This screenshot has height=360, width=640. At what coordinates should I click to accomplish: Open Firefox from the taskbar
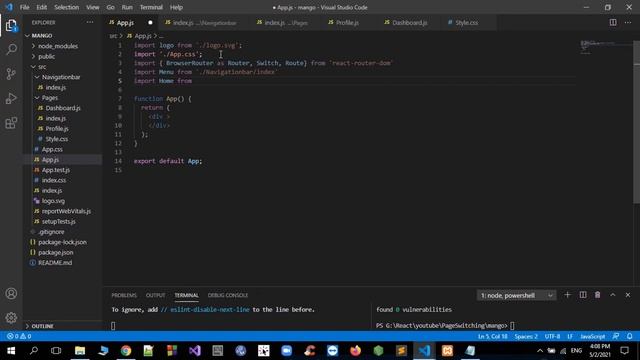tap(356, 351)
